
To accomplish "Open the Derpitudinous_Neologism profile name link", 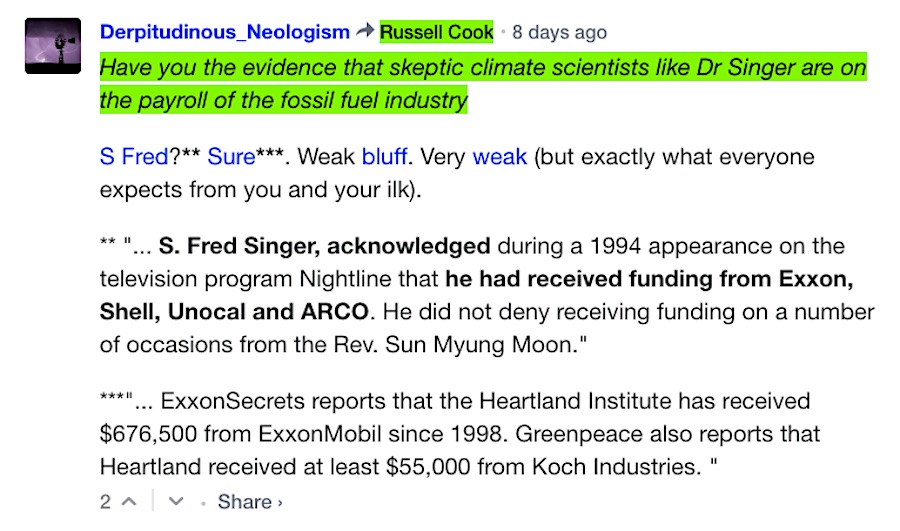I will tap(224, 32).
